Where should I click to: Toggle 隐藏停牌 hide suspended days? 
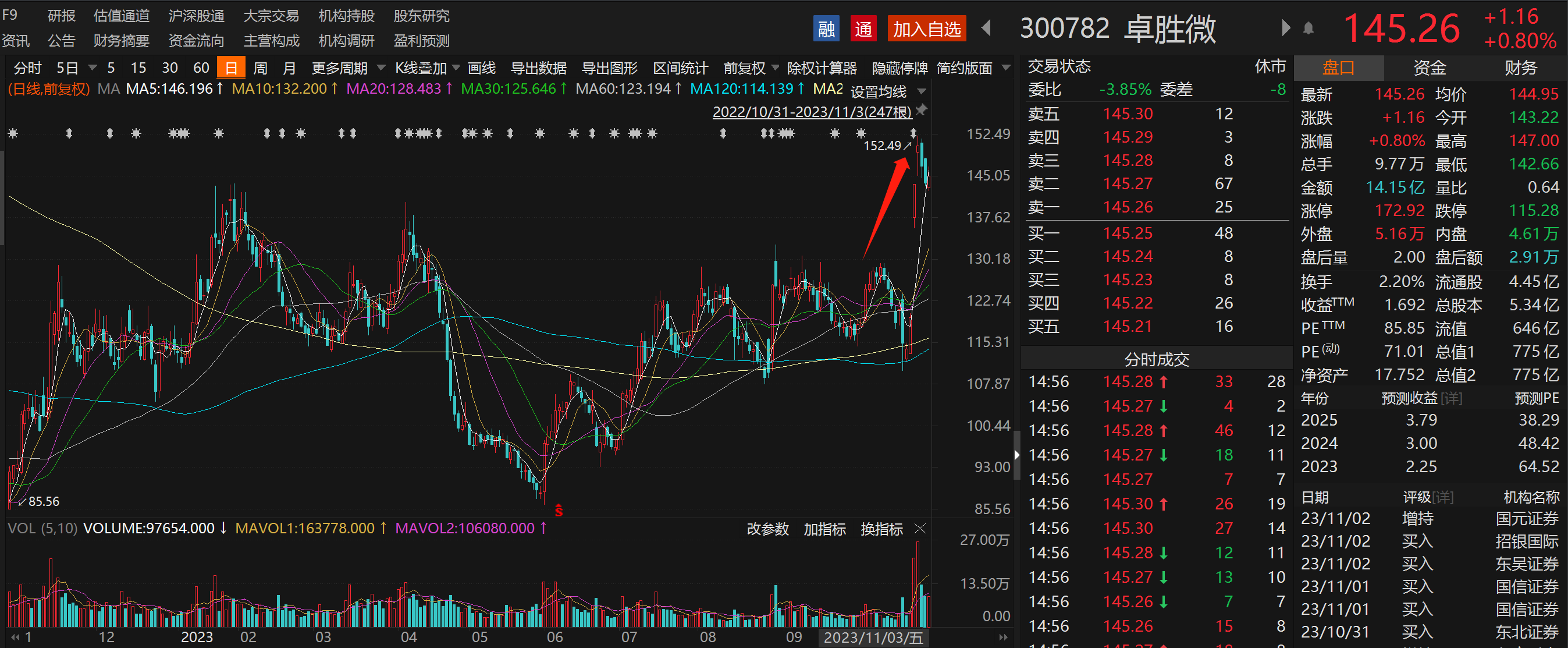(x=899, y=68)
